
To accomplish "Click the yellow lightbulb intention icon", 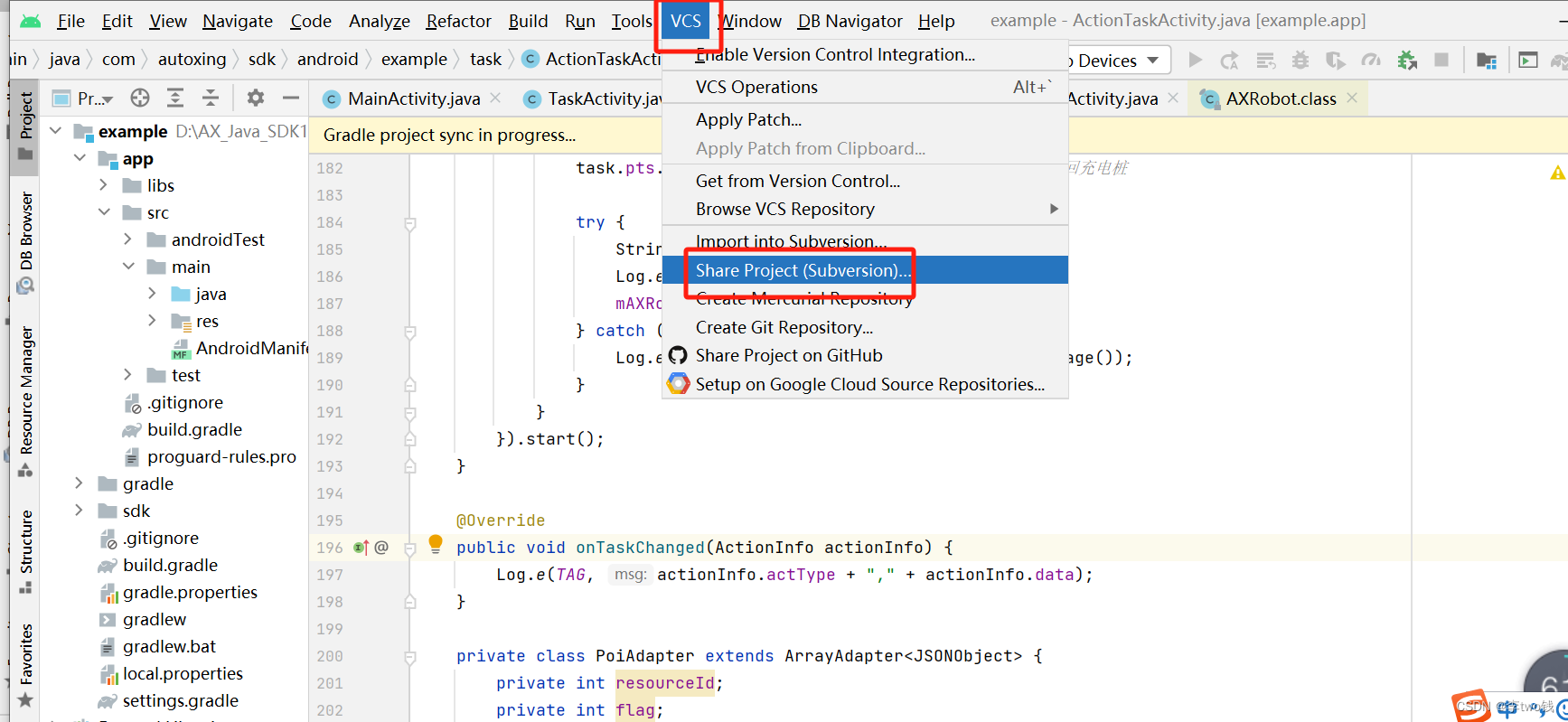I will point(436,543).
